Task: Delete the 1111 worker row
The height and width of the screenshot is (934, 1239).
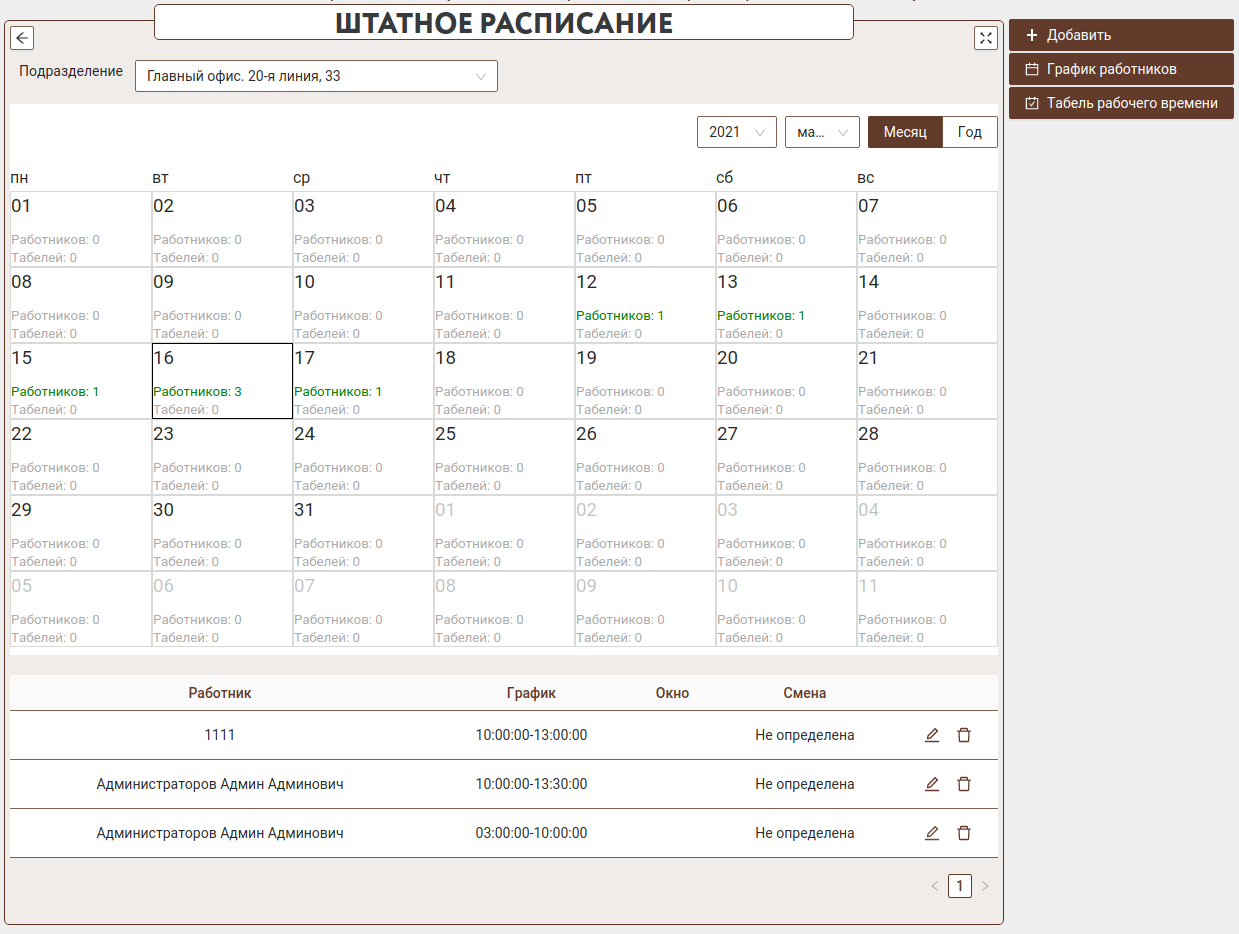Action: 964,735
